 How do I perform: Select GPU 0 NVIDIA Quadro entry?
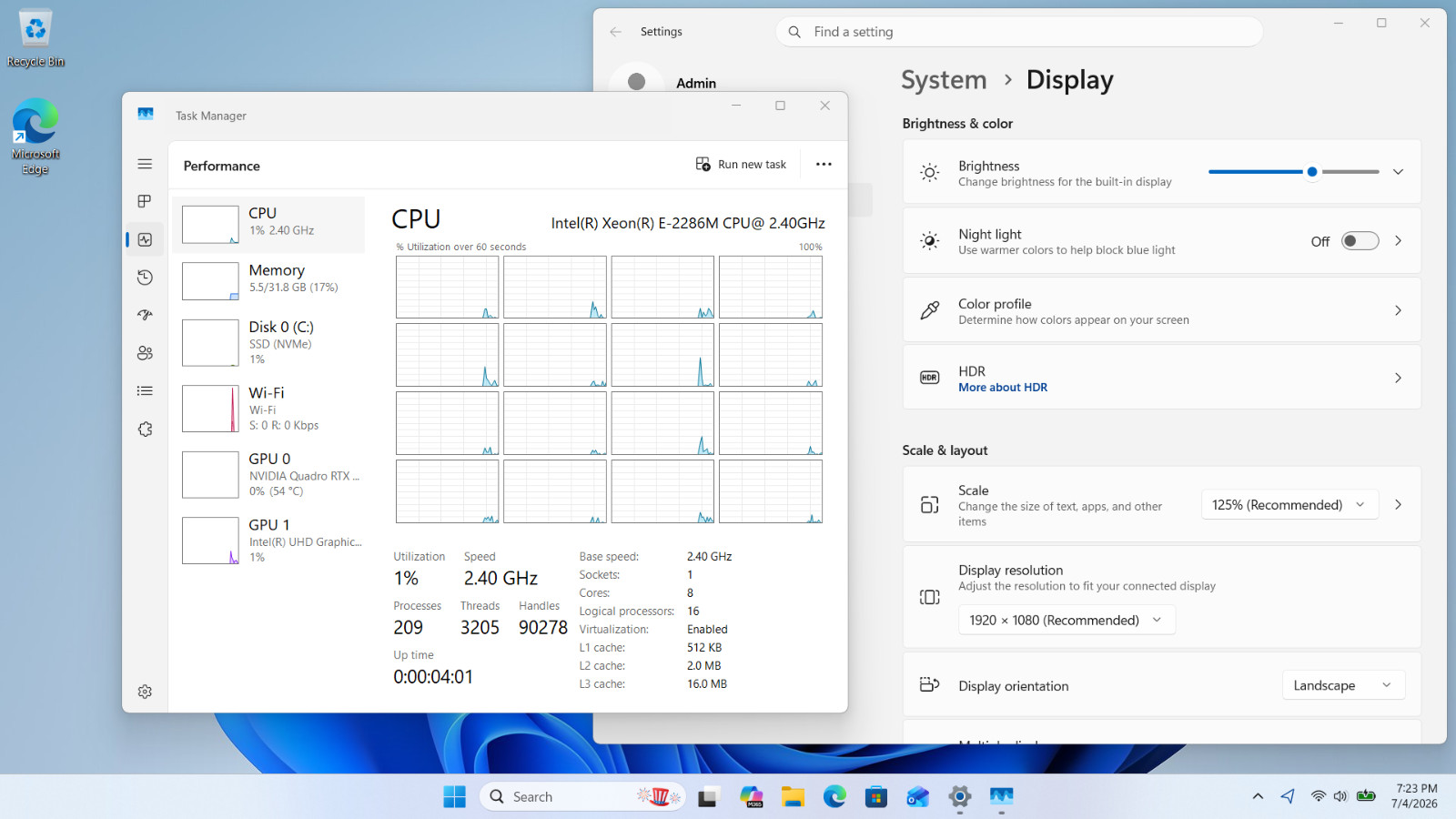coord(268,474)
